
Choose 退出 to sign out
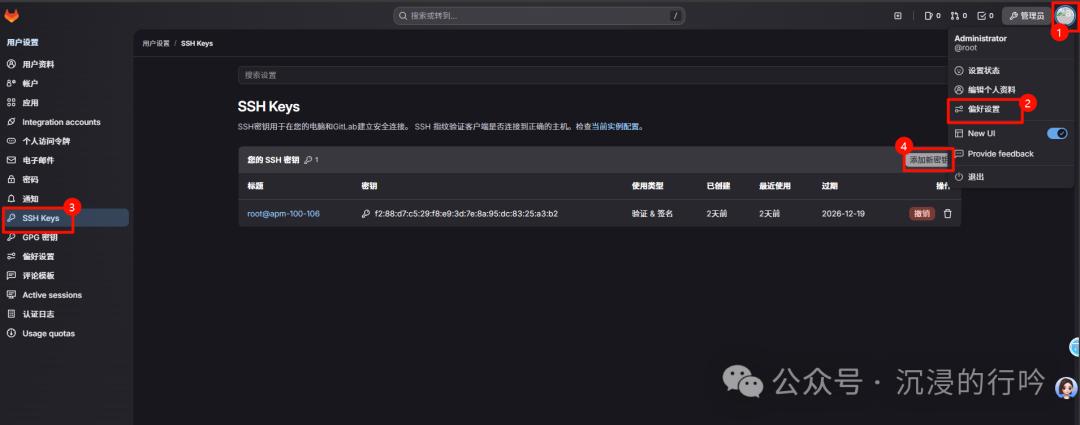click(1010, 177)
